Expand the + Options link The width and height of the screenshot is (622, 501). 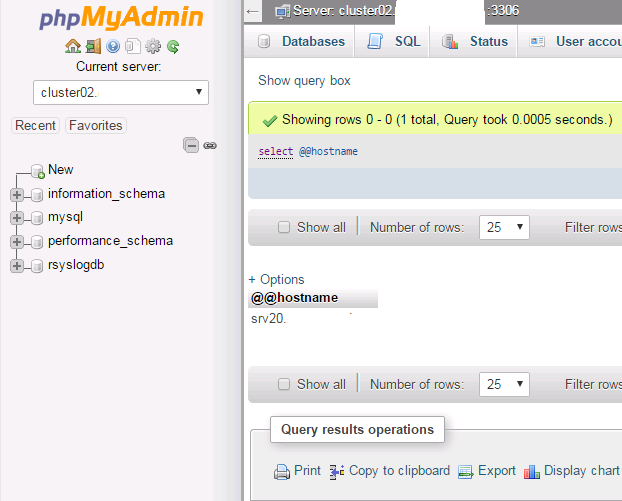(276, 279)
